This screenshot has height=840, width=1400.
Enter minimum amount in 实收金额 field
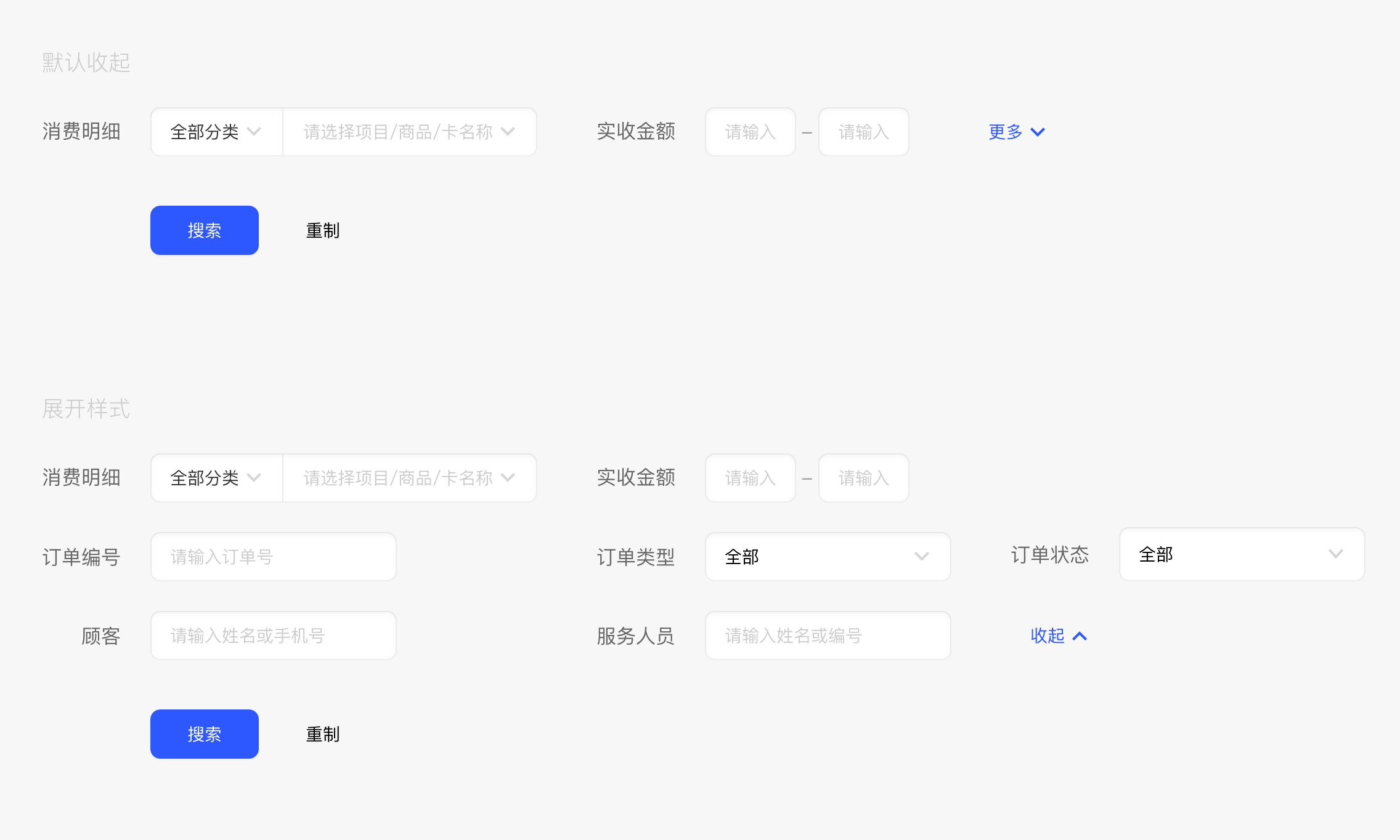(750, 131)
